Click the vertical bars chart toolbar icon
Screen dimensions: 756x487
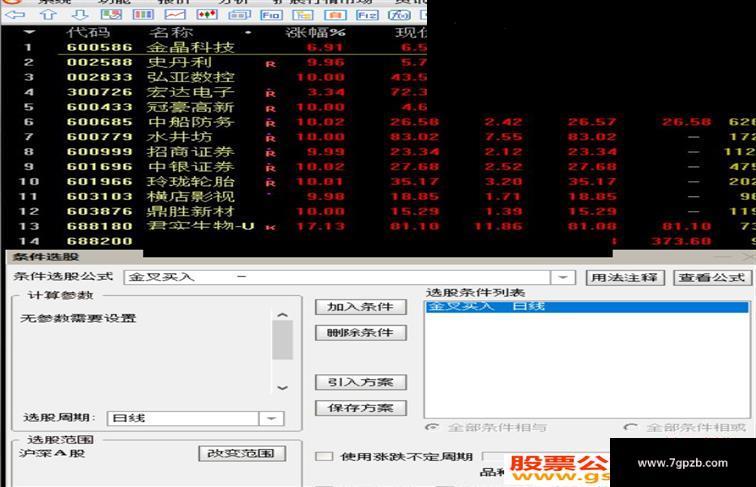tap(143, 14)
